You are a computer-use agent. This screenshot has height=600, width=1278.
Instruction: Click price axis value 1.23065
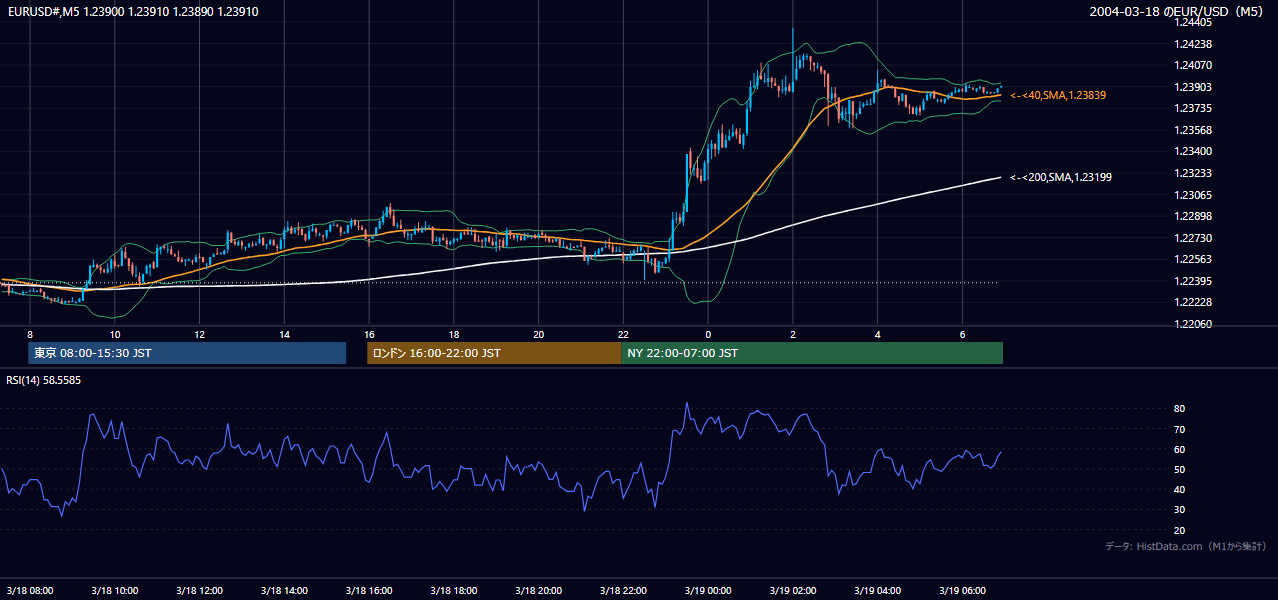click(1192, 195)
